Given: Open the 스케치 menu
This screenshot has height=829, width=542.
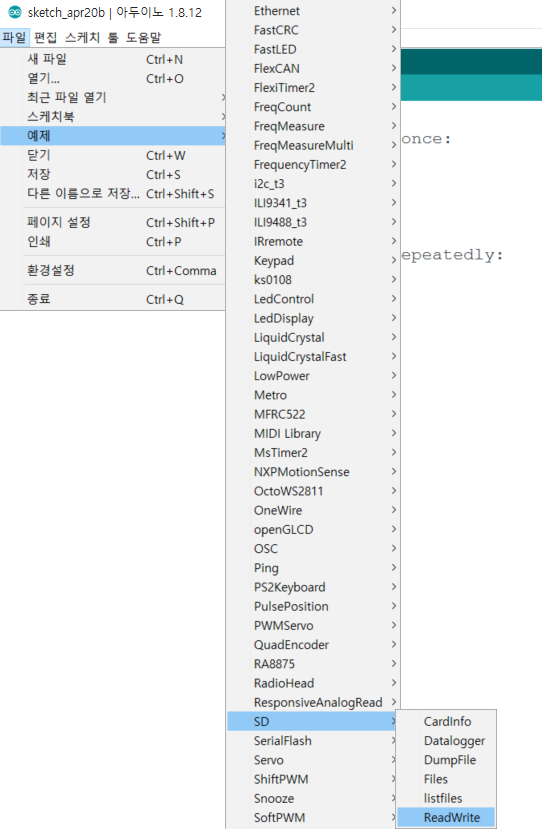Looking at the screenshot, I should pos(82,38).
